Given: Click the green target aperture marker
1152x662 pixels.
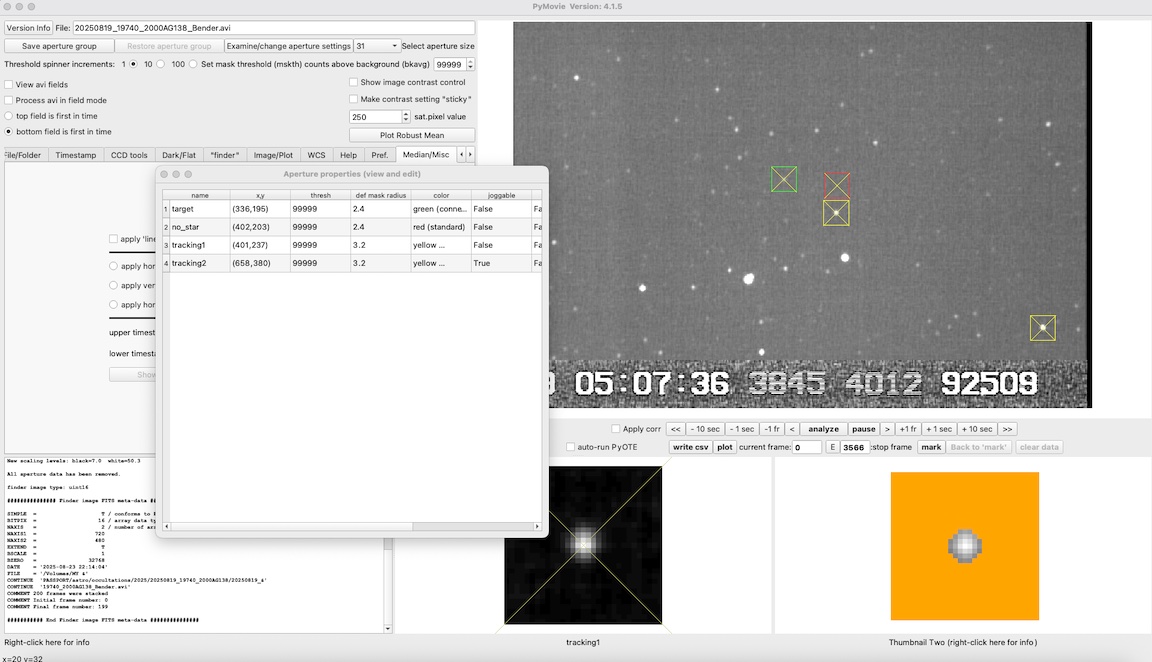Looking at the screenshot, I should [x=784, y=179].
